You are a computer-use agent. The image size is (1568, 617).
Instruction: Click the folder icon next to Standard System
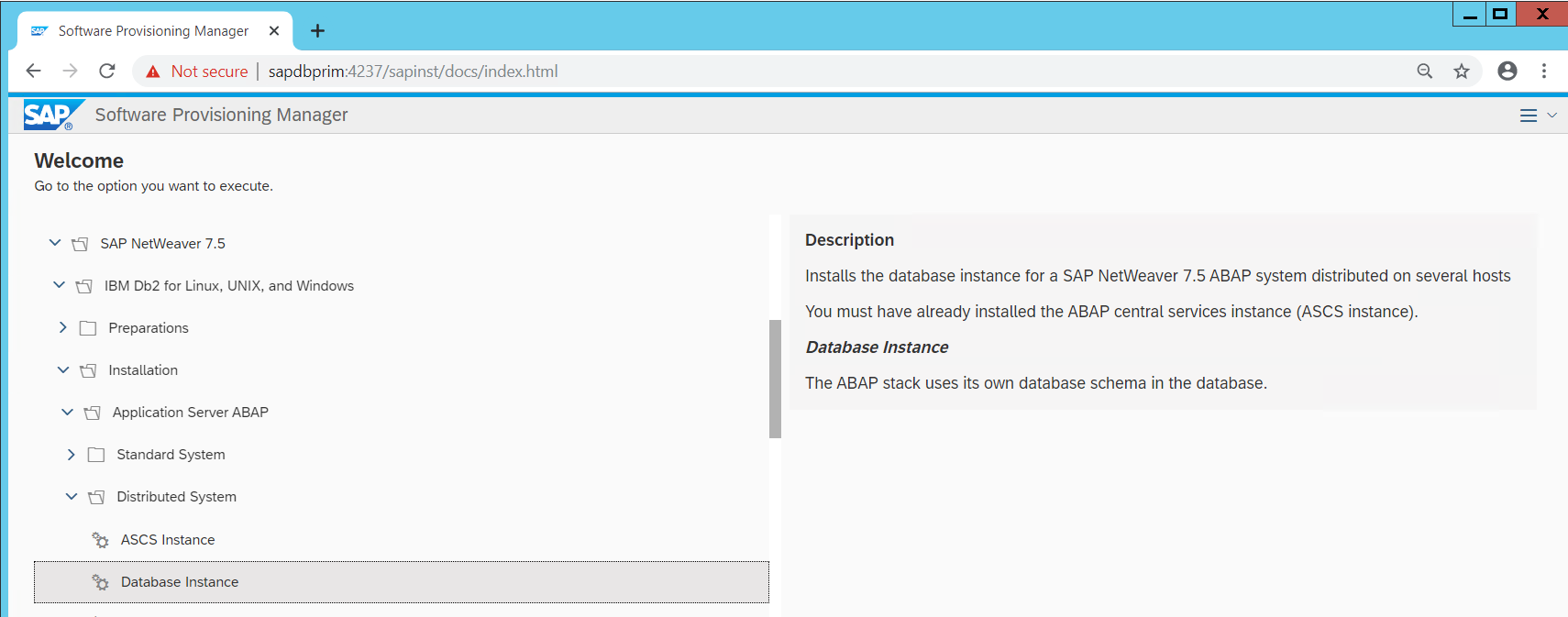96,455
